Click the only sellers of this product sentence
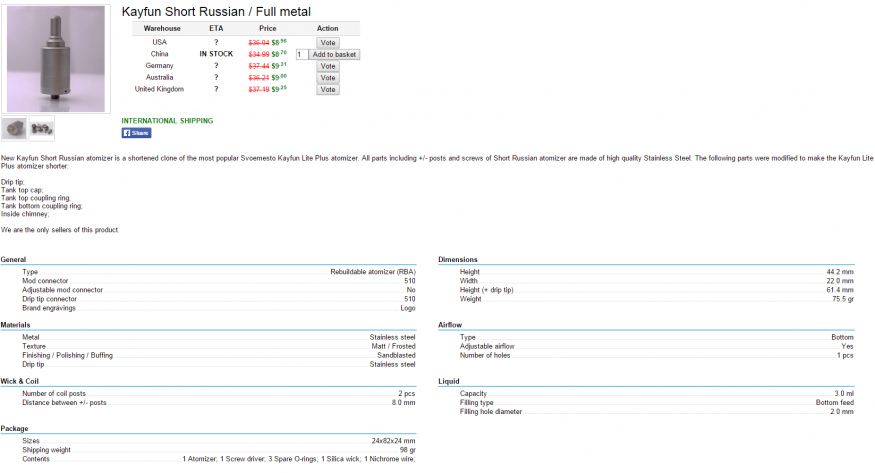Screen dimensions: 875x473 point(60,230)
